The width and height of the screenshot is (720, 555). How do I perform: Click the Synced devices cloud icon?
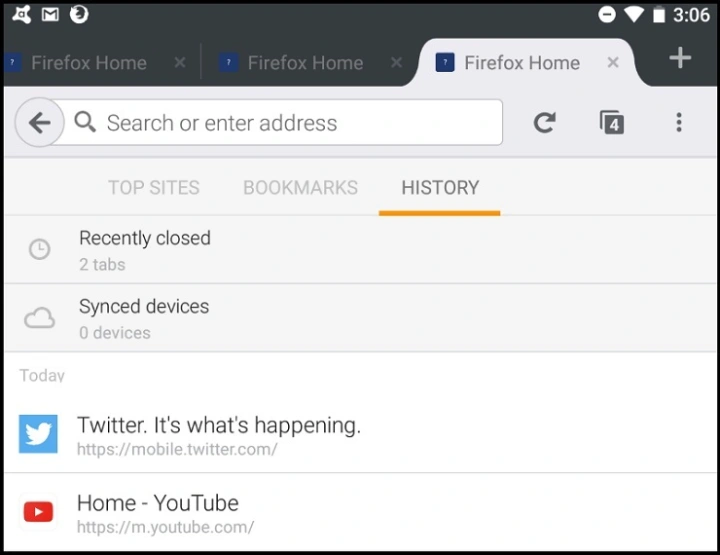click(x=39, y=318)
